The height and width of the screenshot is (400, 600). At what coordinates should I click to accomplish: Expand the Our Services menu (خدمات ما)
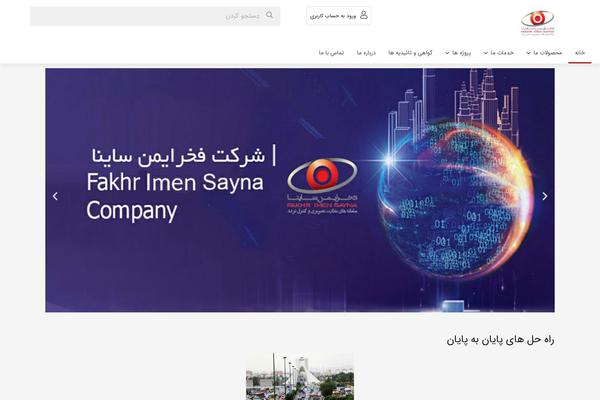498,53
